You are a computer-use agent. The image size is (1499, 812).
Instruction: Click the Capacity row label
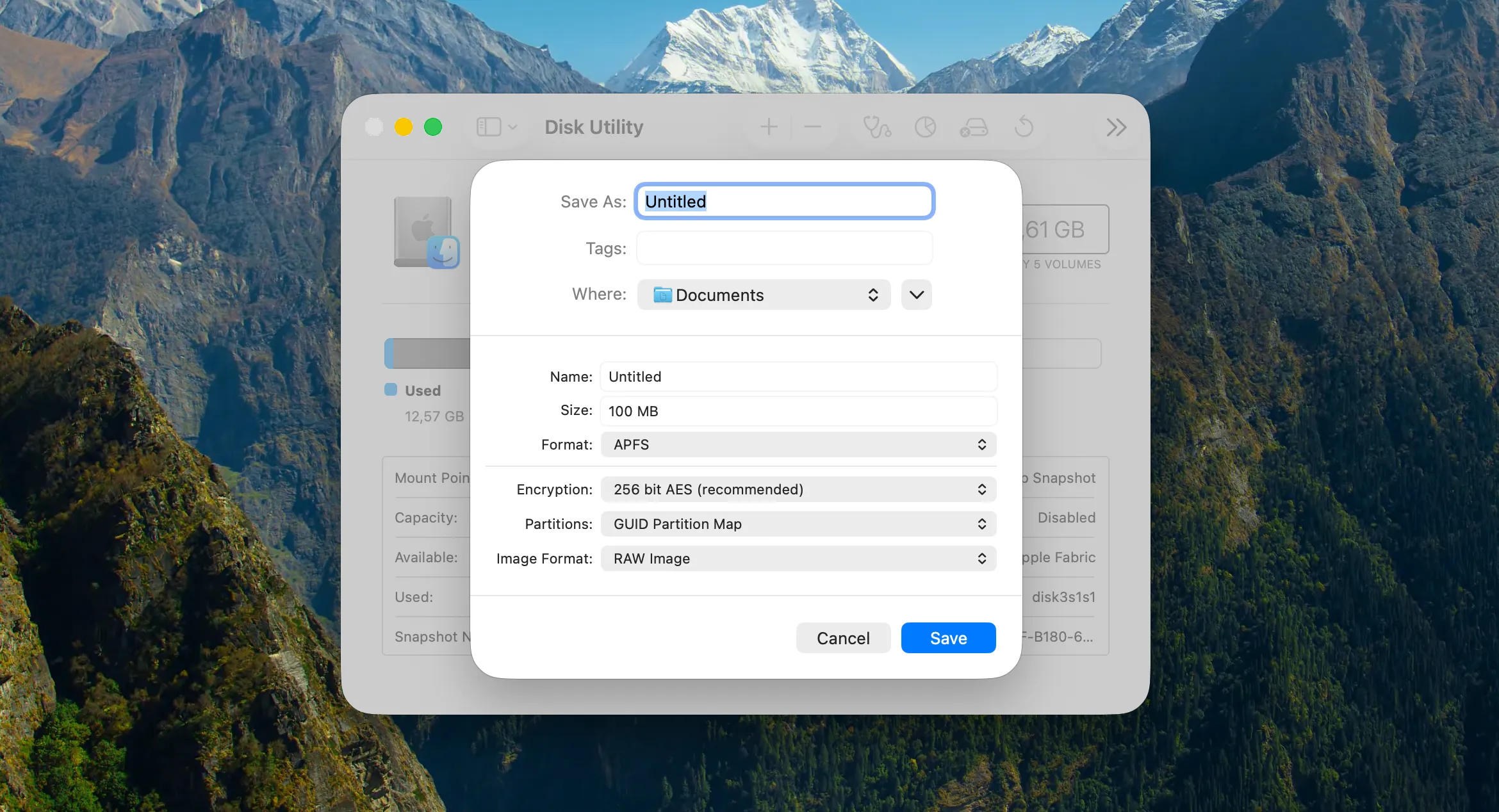pos(426,517)
